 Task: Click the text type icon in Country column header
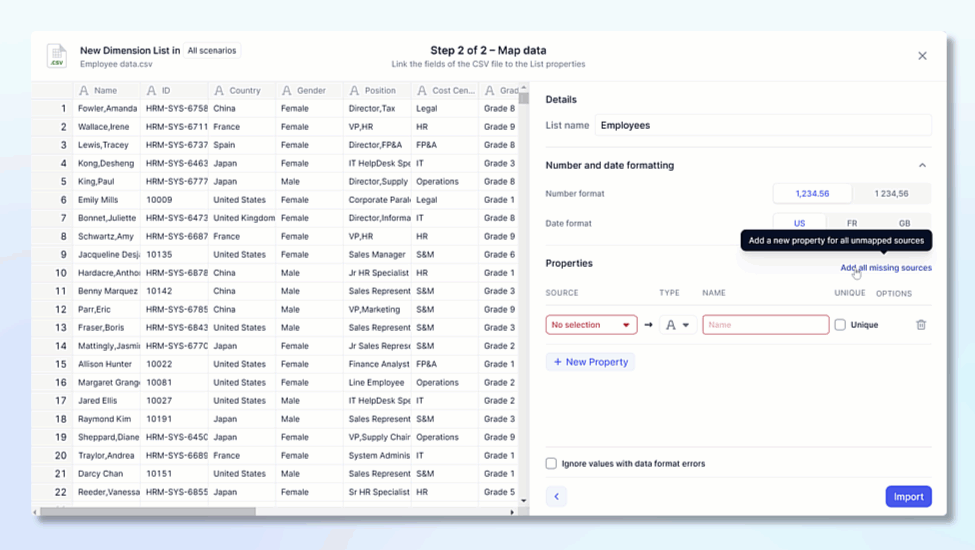(219, 91)
